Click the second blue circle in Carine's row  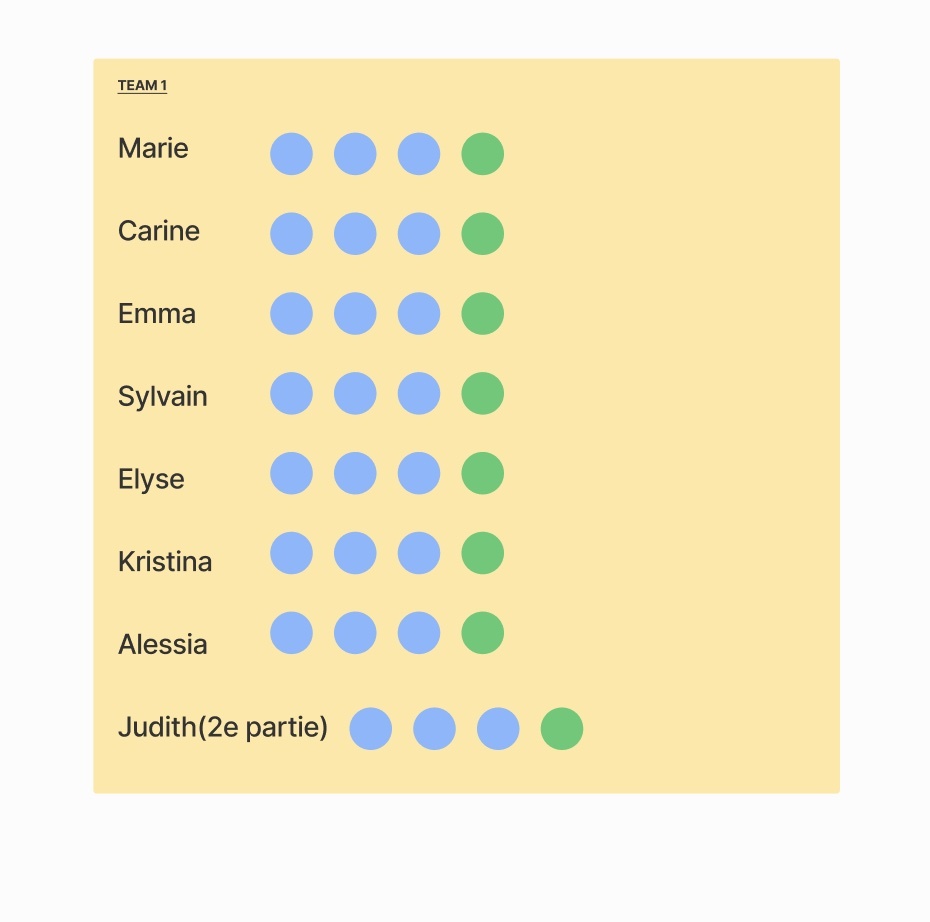[x=355, y=234]
